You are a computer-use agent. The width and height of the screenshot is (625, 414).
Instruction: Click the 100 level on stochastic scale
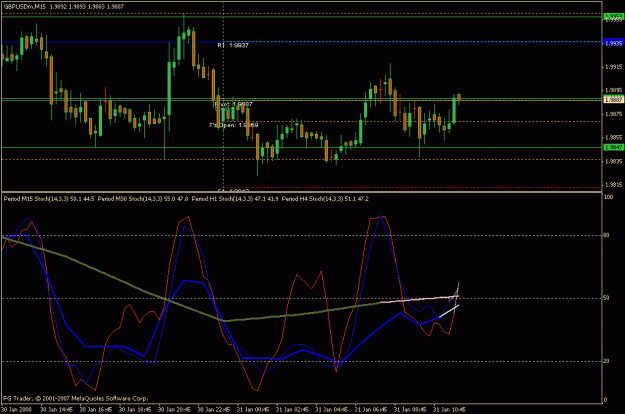click(609, 197)
